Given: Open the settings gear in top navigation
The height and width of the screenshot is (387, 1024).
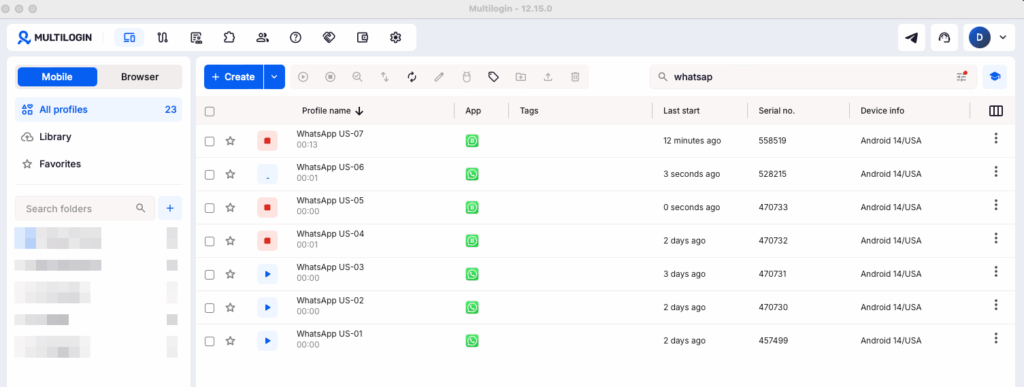Looking at the screenshot, I should click(395, 38).
